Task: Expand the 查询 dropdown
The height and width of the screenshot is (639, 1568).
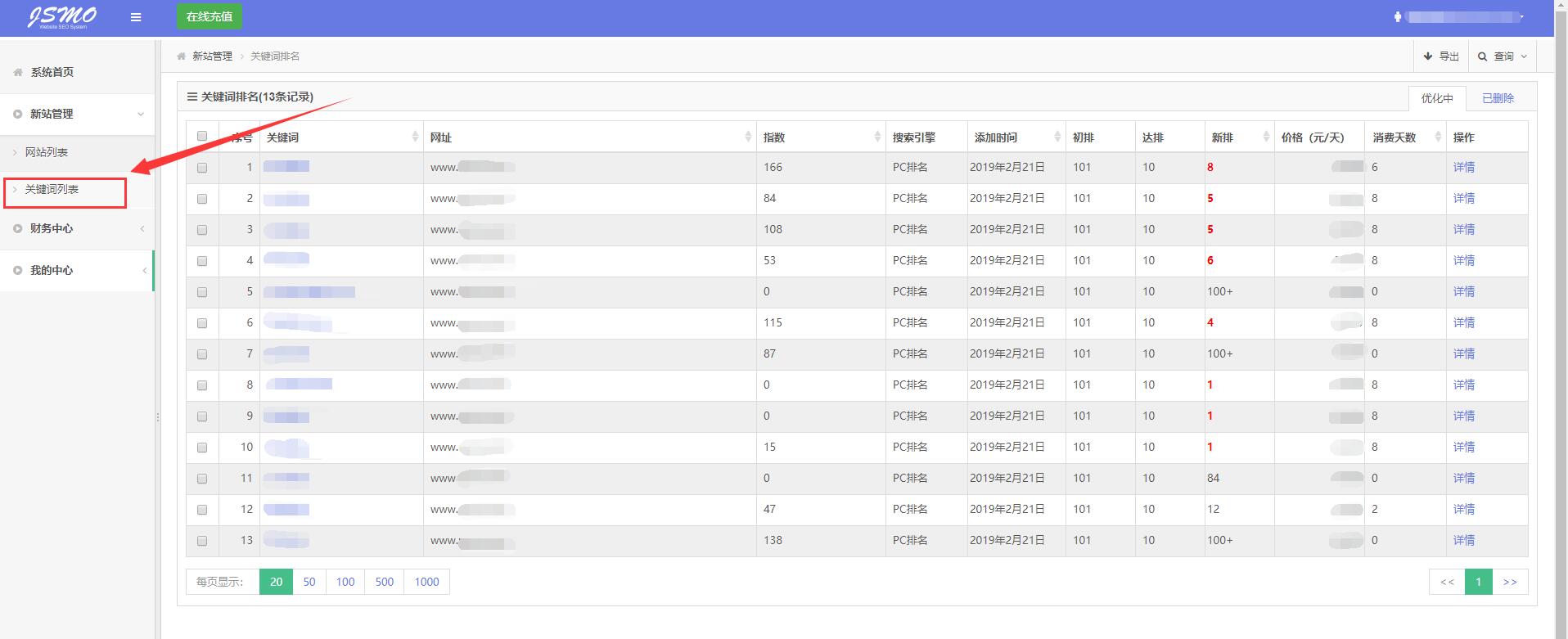Action: (1503, 56)
